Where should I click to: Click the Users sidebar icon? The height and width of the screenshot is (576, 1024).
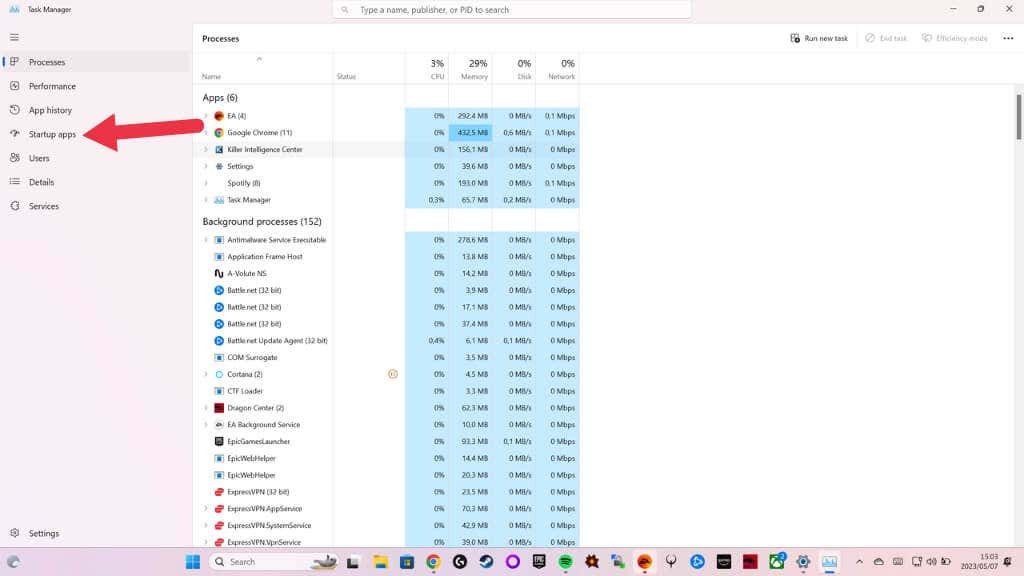point(14,158)
